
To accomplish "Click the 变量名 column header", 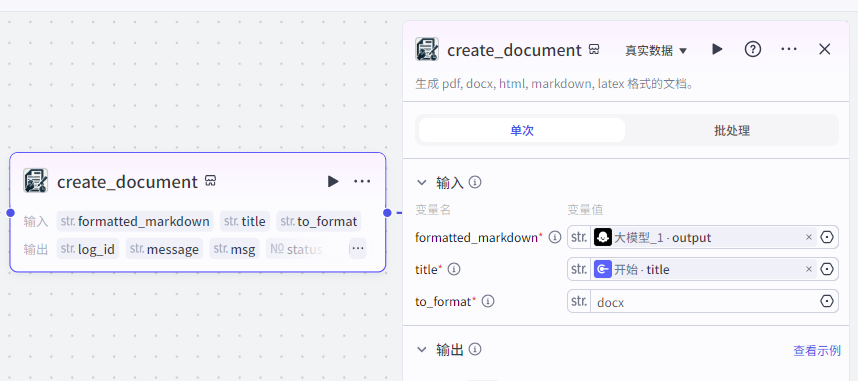I will click(x=432, y=210).
